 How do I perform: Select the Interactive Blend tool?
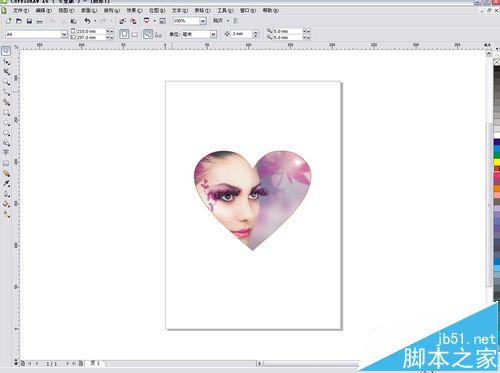6,173
